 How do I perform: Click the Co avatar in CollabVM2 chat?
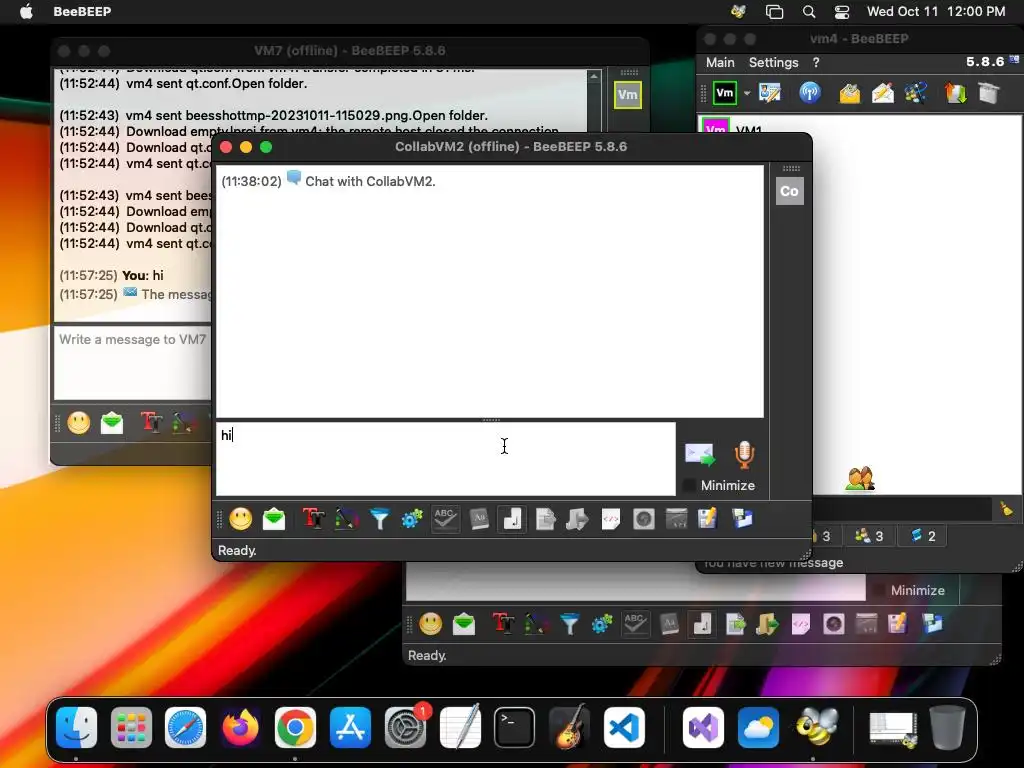(790, 191)
